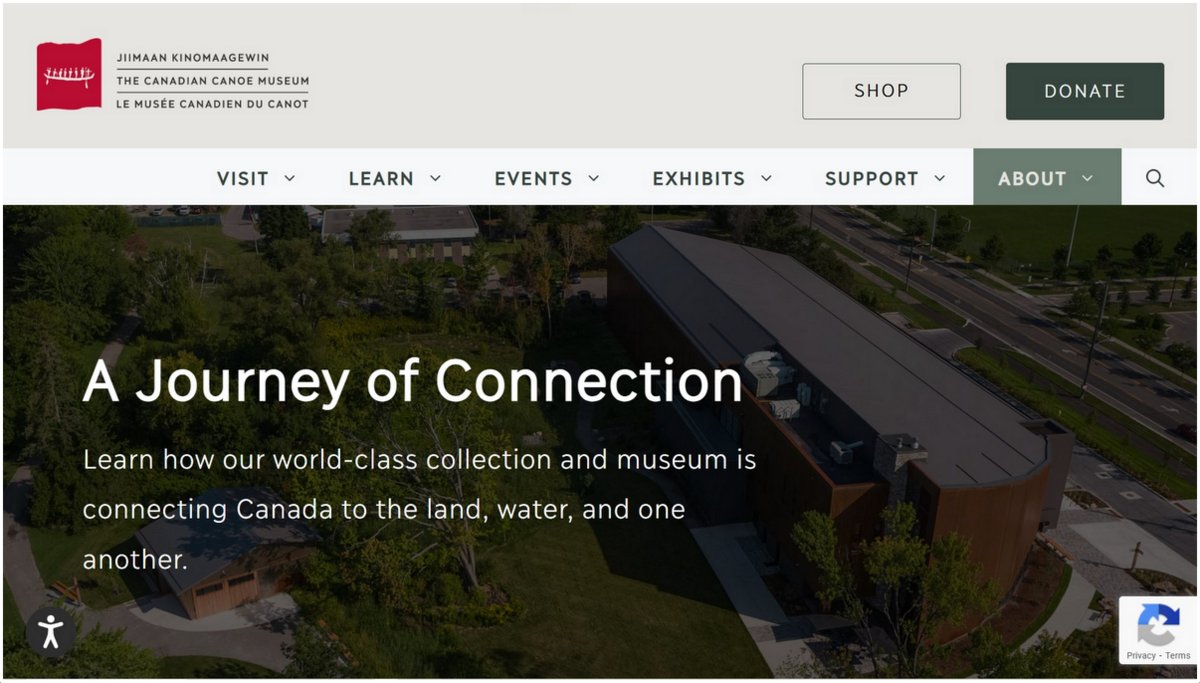Go to the About section
Screen dimensions: 1200x683
point(1032,179)
